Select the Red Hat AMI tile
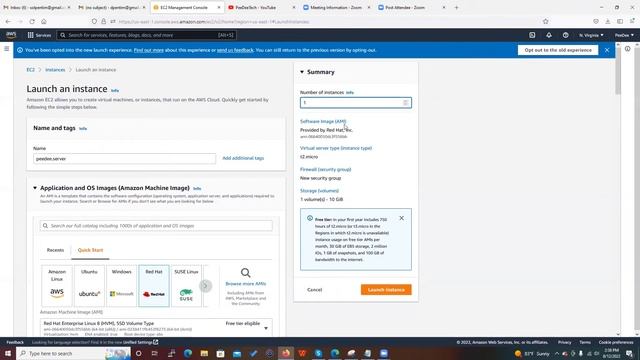 pyautogui.click(x=154, y=286)
